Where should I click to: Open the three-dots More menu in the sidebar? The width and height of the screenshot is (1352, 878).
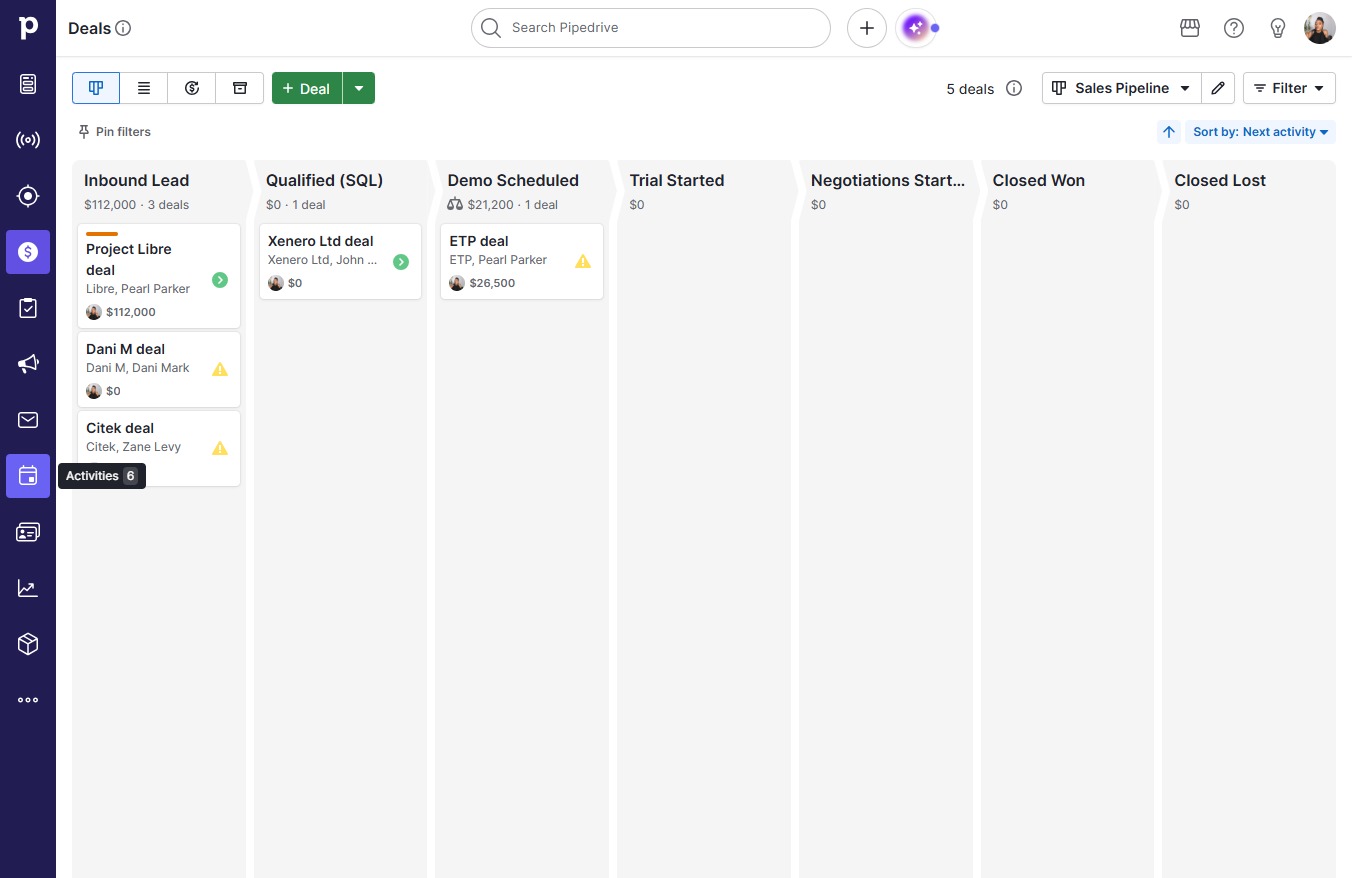pyautogui.click(x=28, y=700)
